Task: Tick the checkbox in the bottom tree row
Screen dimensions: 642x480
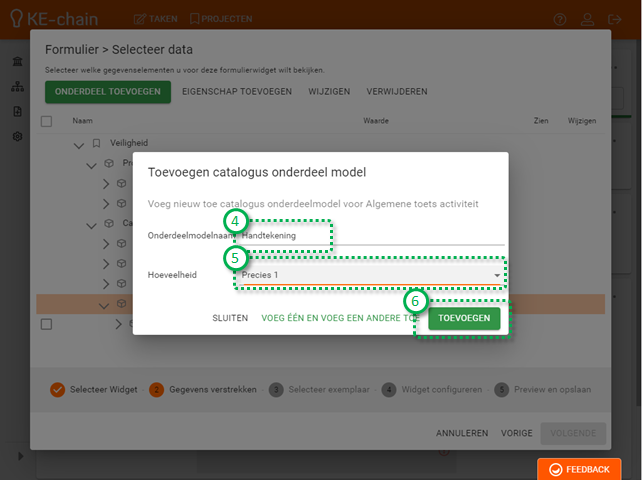Action: (x=46, y=324)
